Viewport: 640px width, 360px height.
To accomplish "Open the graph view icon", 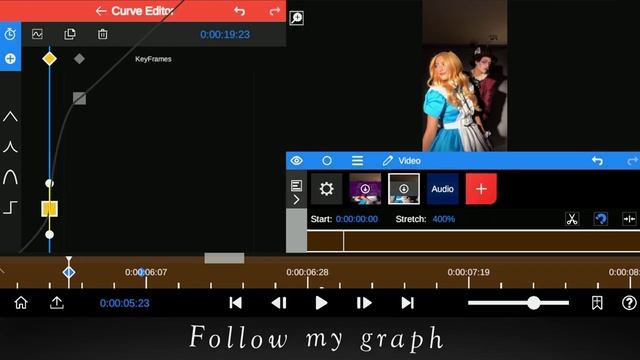I will click(37, 34).
